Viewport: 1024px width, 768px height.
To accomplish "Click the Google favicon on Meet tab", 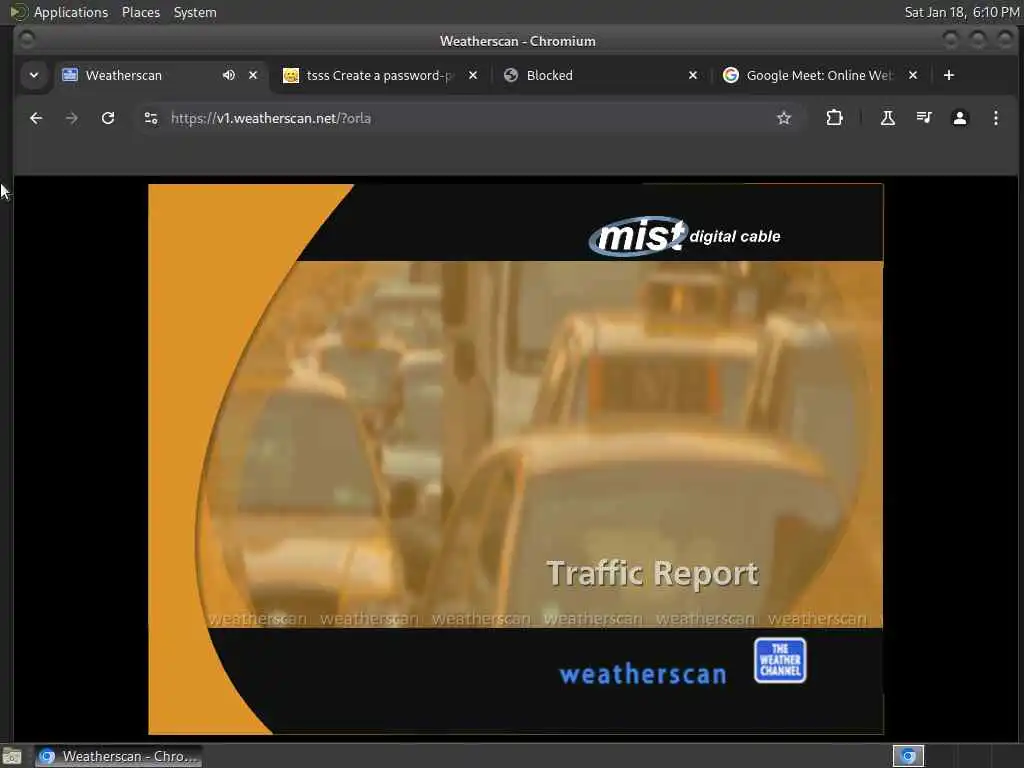I will tap(731, 75).
